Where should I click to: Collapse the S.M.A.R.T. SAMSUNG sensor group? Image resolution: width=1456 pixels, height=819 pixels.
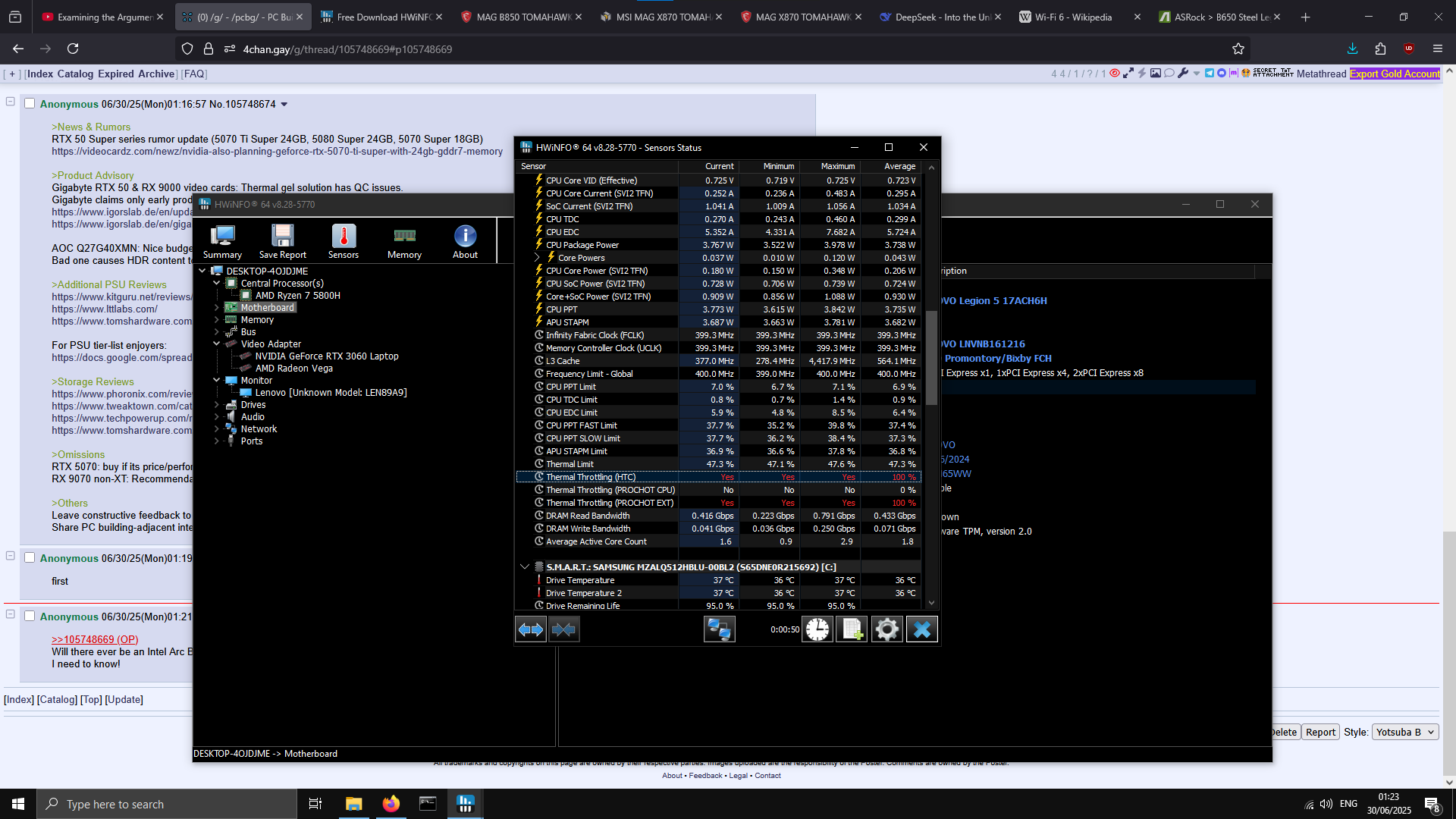525,566
